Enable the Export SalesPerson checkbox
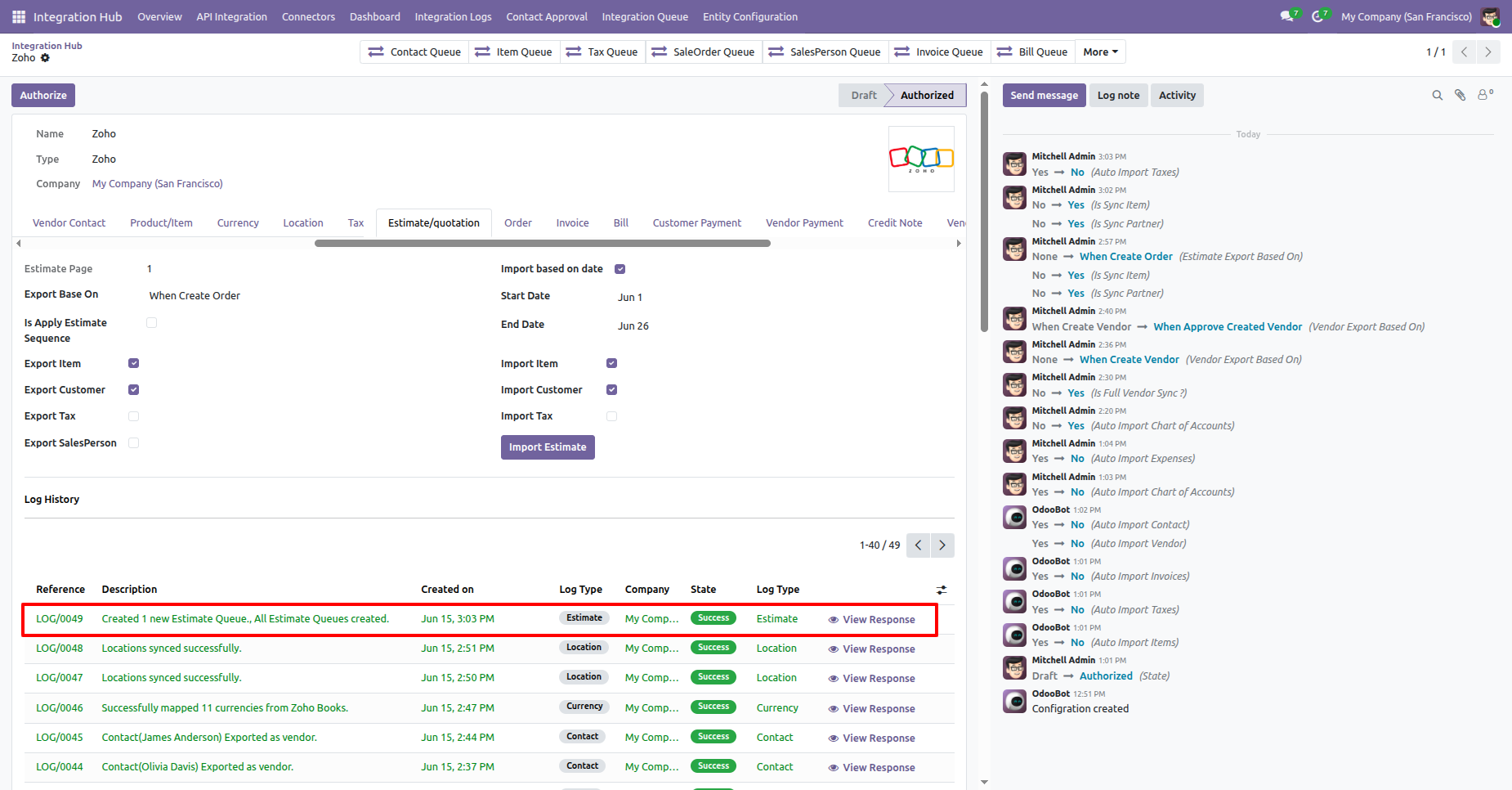1512x790 pixels. [133, 443]
